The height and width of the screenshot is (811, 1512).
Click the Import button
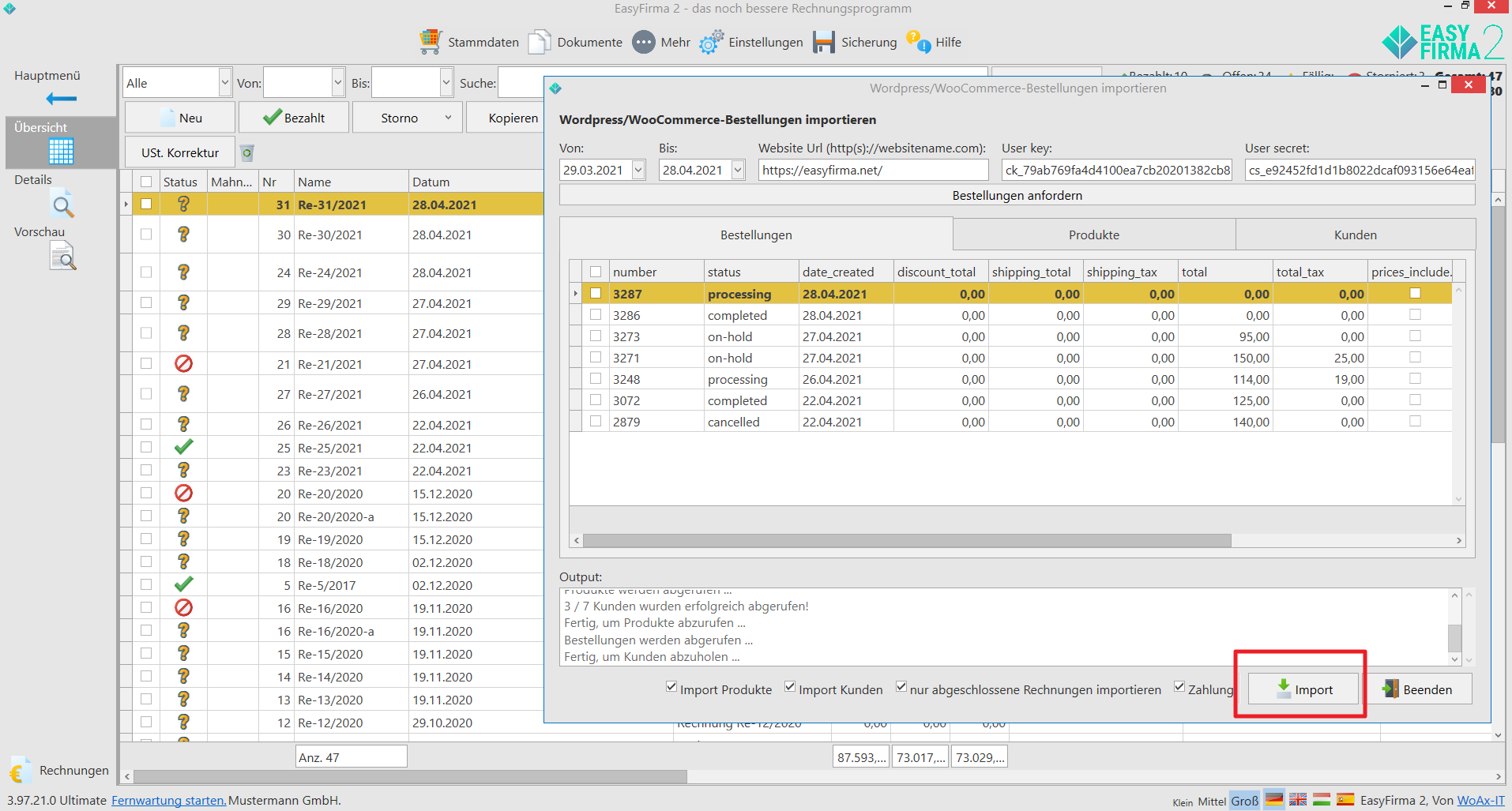click(1303, 689)
